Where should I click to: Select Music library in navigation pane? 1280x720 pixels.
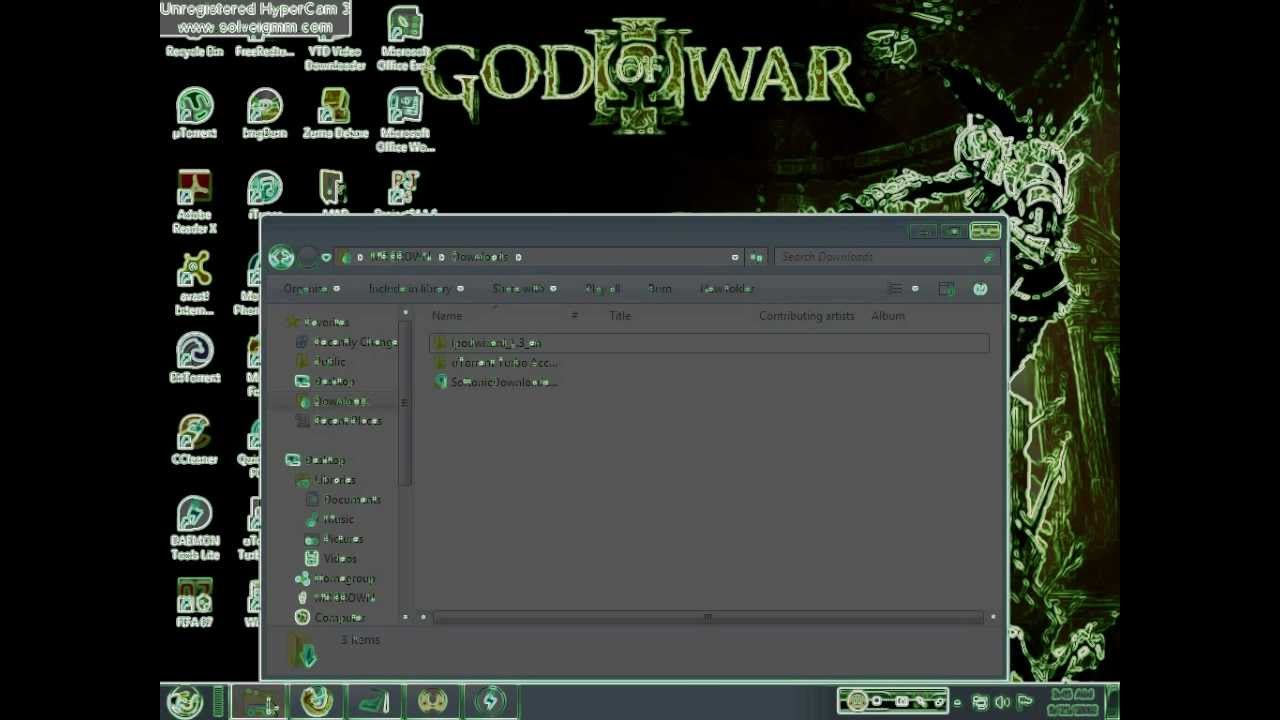tap(330, 519)
